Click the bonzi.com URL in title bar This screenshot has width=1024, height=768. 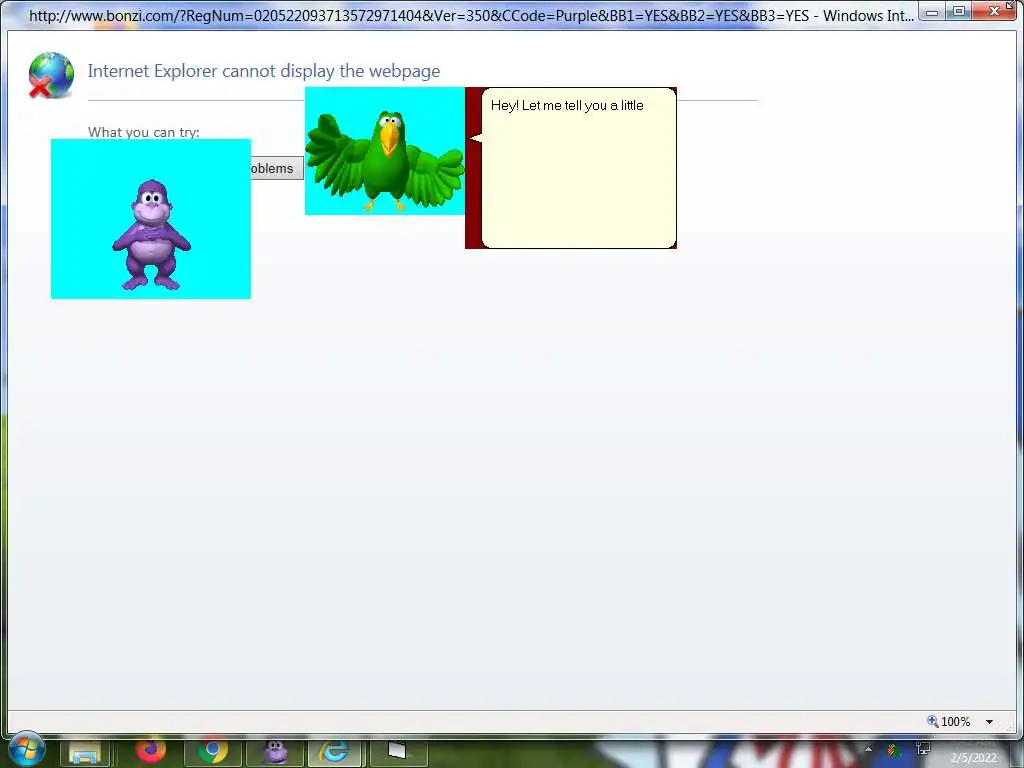click(419, 15)
